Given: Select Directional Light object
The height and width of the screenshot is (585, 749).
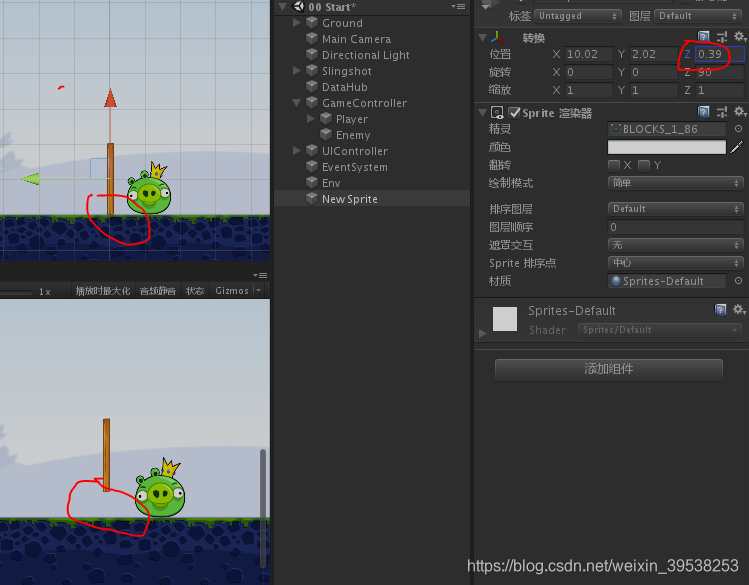Looking at the screenshot, I should [x=365, y=55].
